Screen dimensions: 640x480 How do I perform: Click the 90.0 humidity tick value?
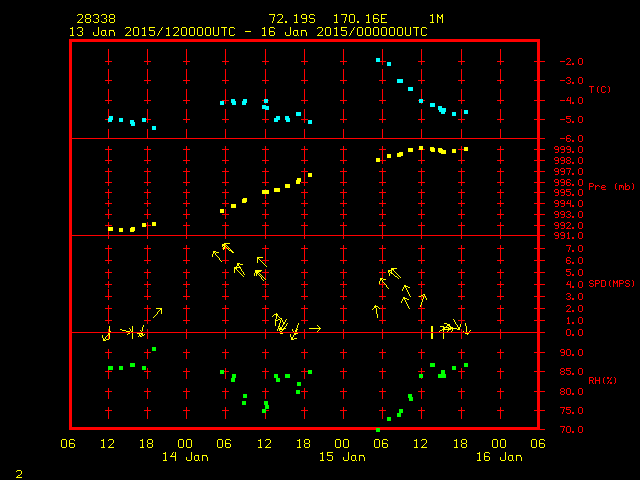click(566, 353)
